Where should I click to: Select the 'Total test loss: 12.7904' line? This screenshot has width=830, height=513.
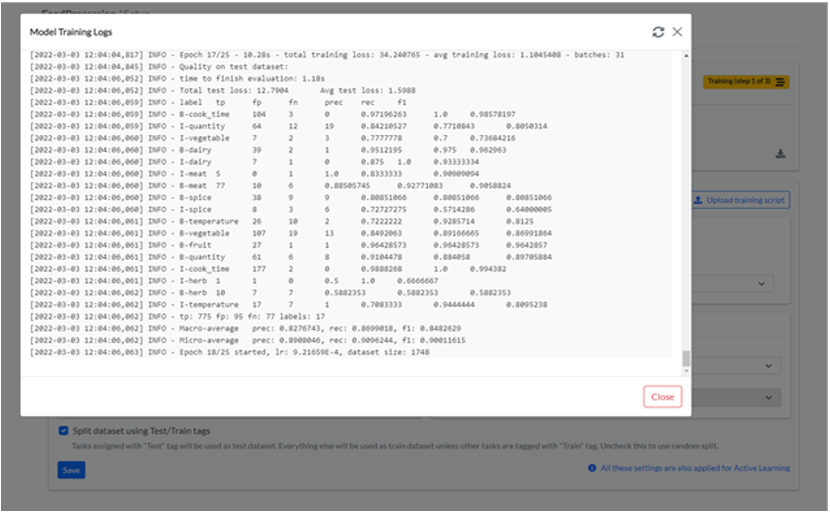point(222,91)
